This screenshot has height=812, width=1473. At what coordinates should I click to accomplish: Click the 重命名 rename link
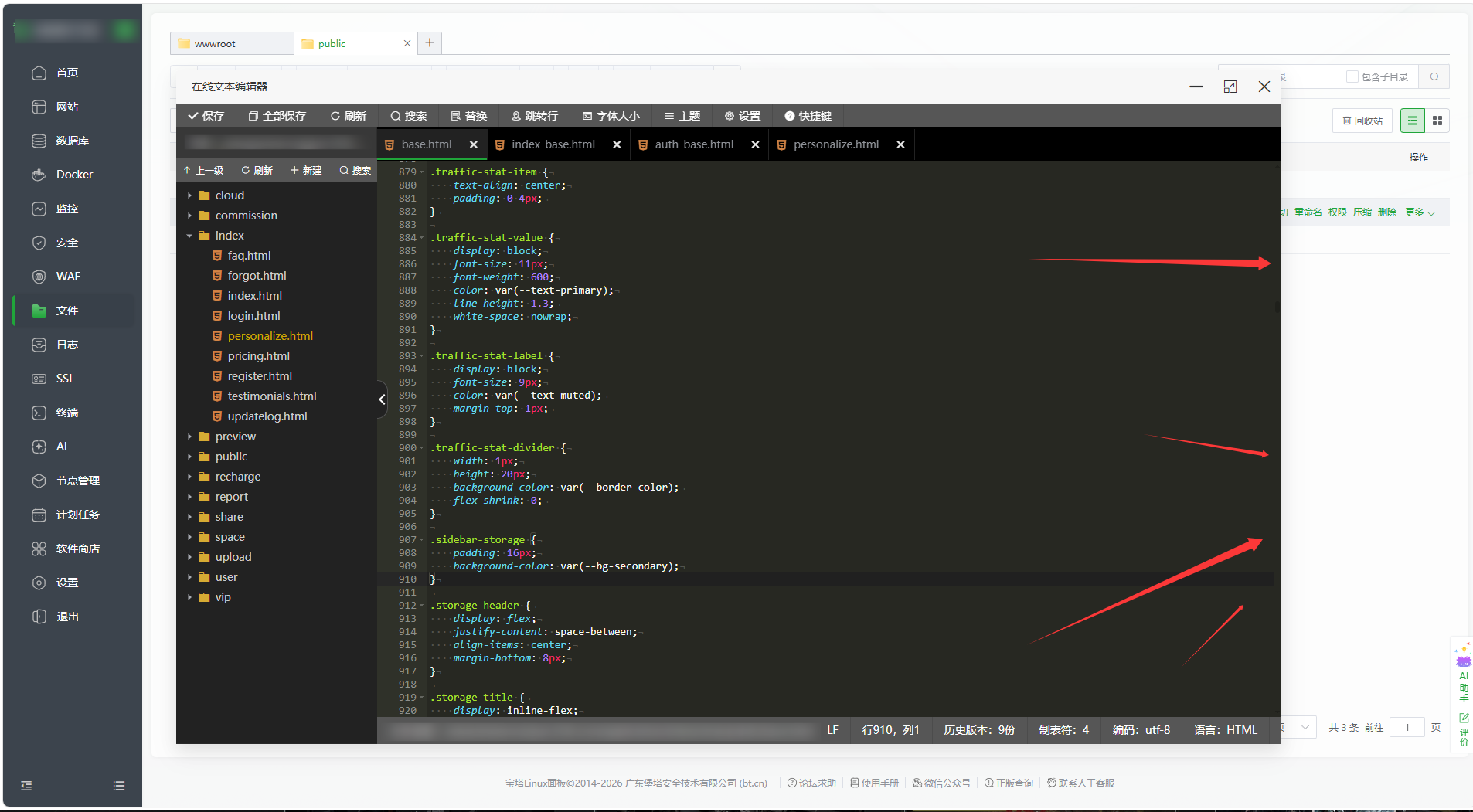(1308, 212)
